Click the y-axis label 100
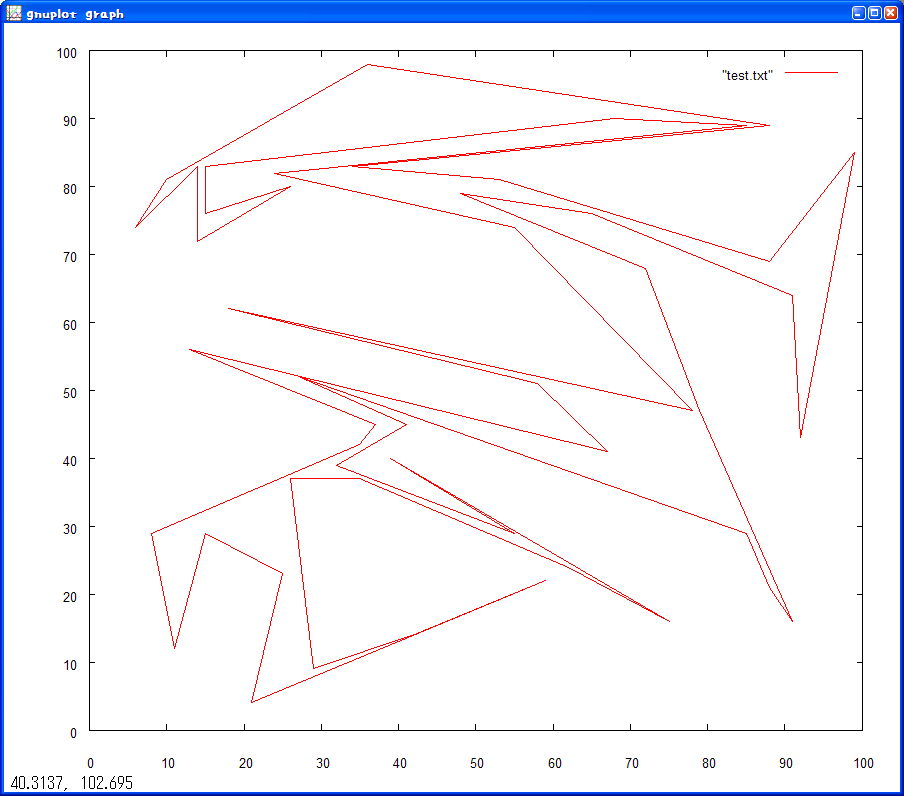The height and width of the screenshot is (796, 904). pos(67,52)
